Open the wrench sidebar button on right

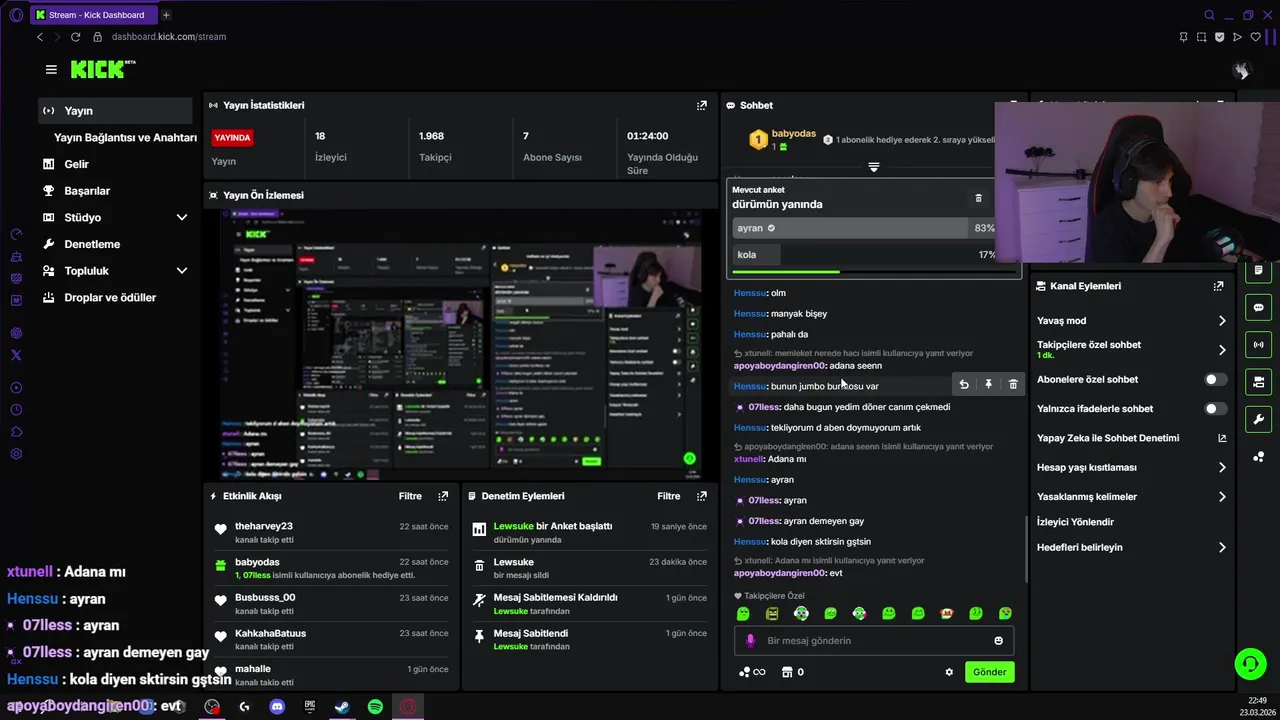click(x=1258, y=419)
